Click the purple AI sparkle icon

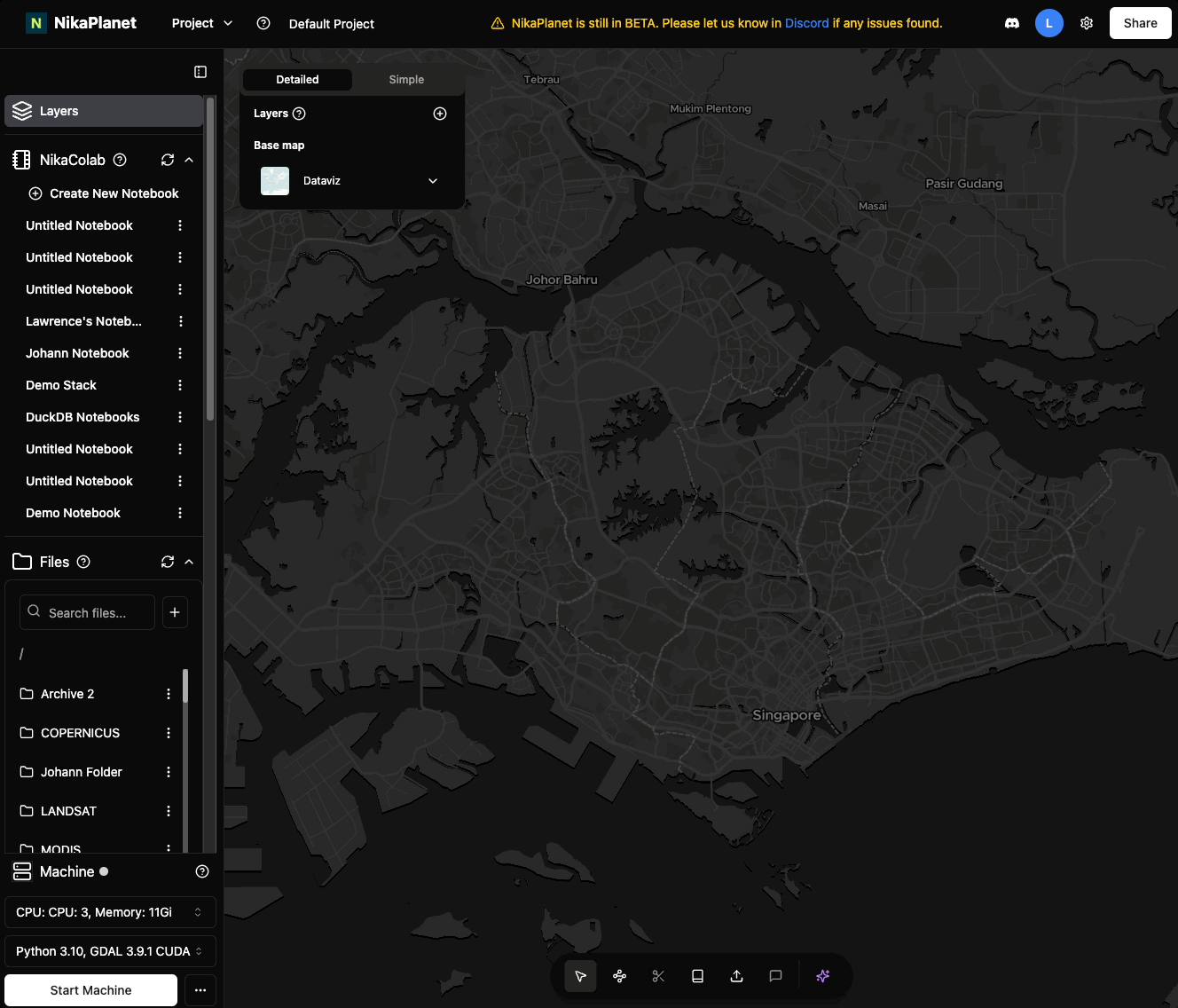(822, 976)
